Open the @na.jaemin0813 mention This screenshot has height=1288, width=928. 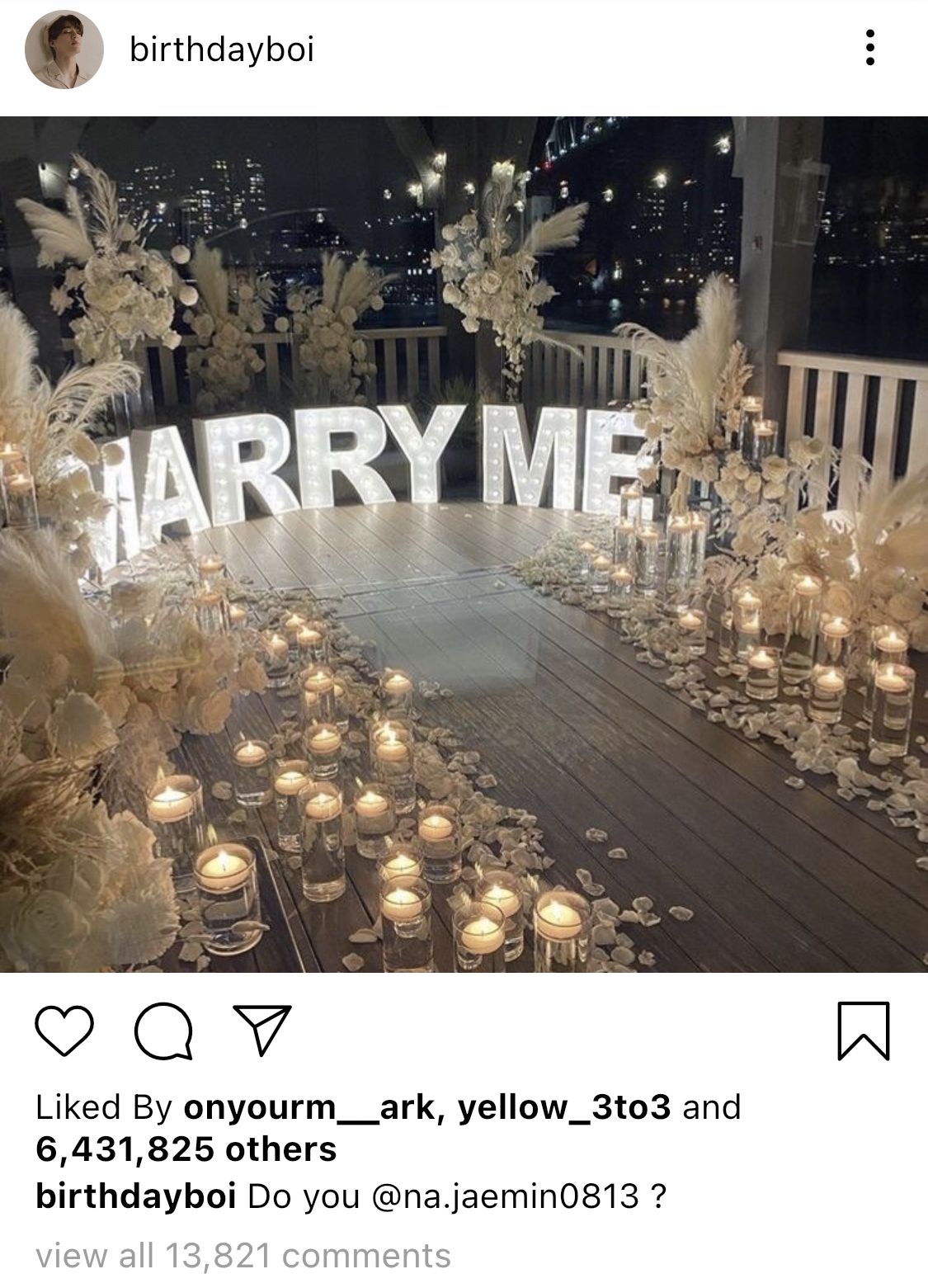point(506,1196)
